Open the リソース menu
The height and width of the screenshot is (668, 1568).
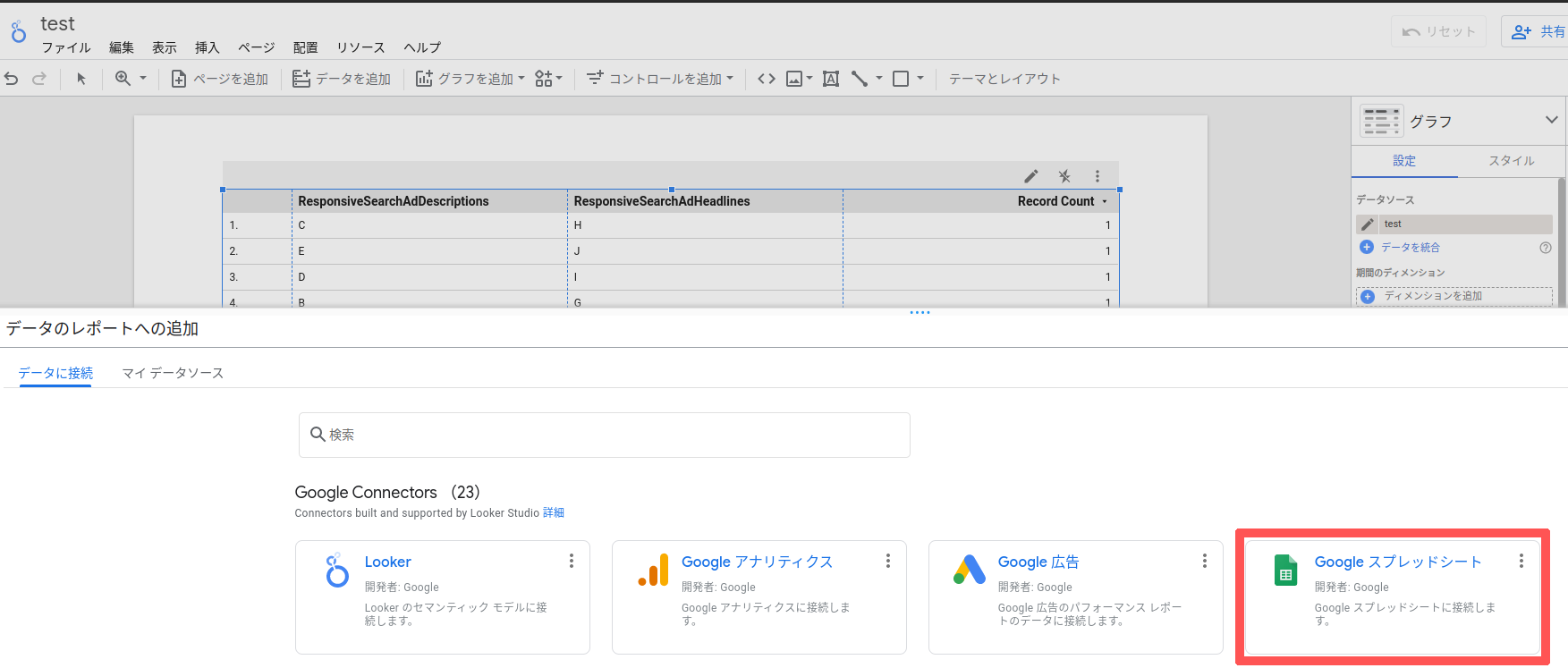(x=360, y=47)
